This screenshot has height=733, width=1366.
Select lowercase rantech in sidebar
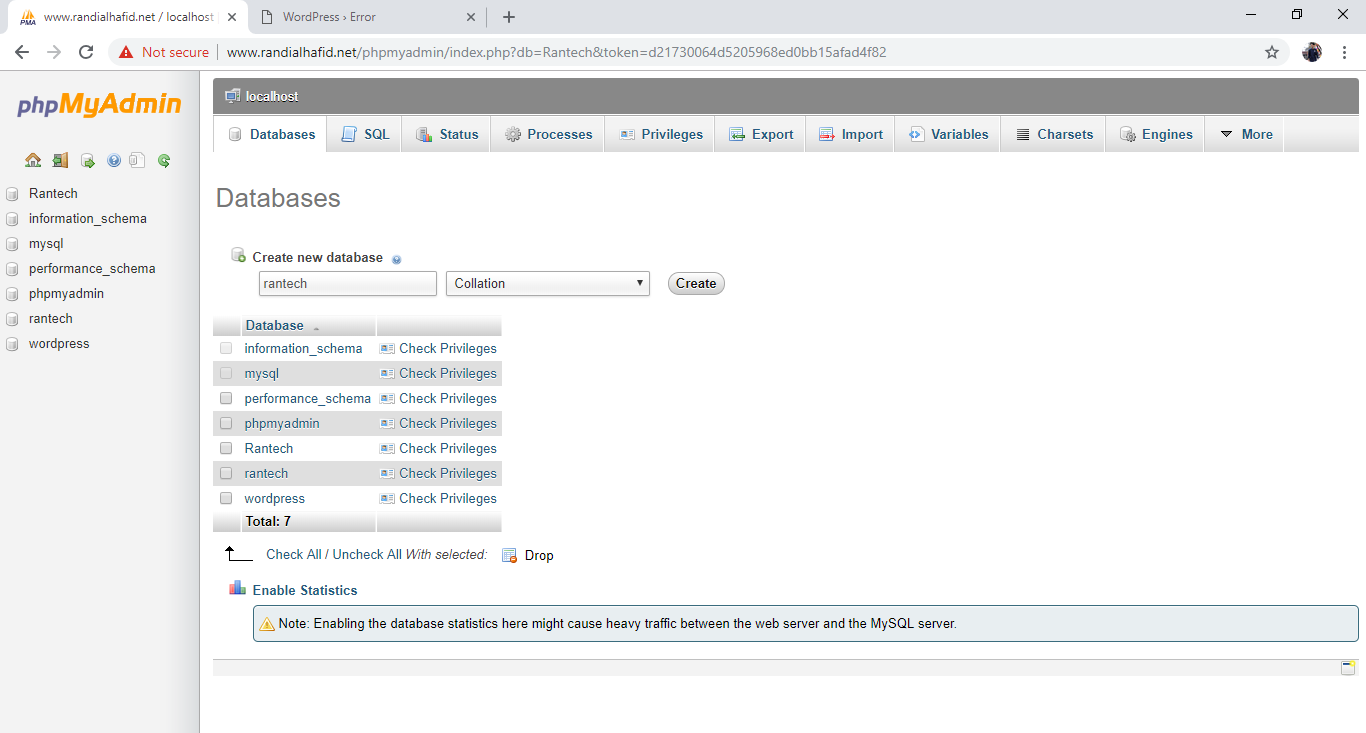coord(51,319)
